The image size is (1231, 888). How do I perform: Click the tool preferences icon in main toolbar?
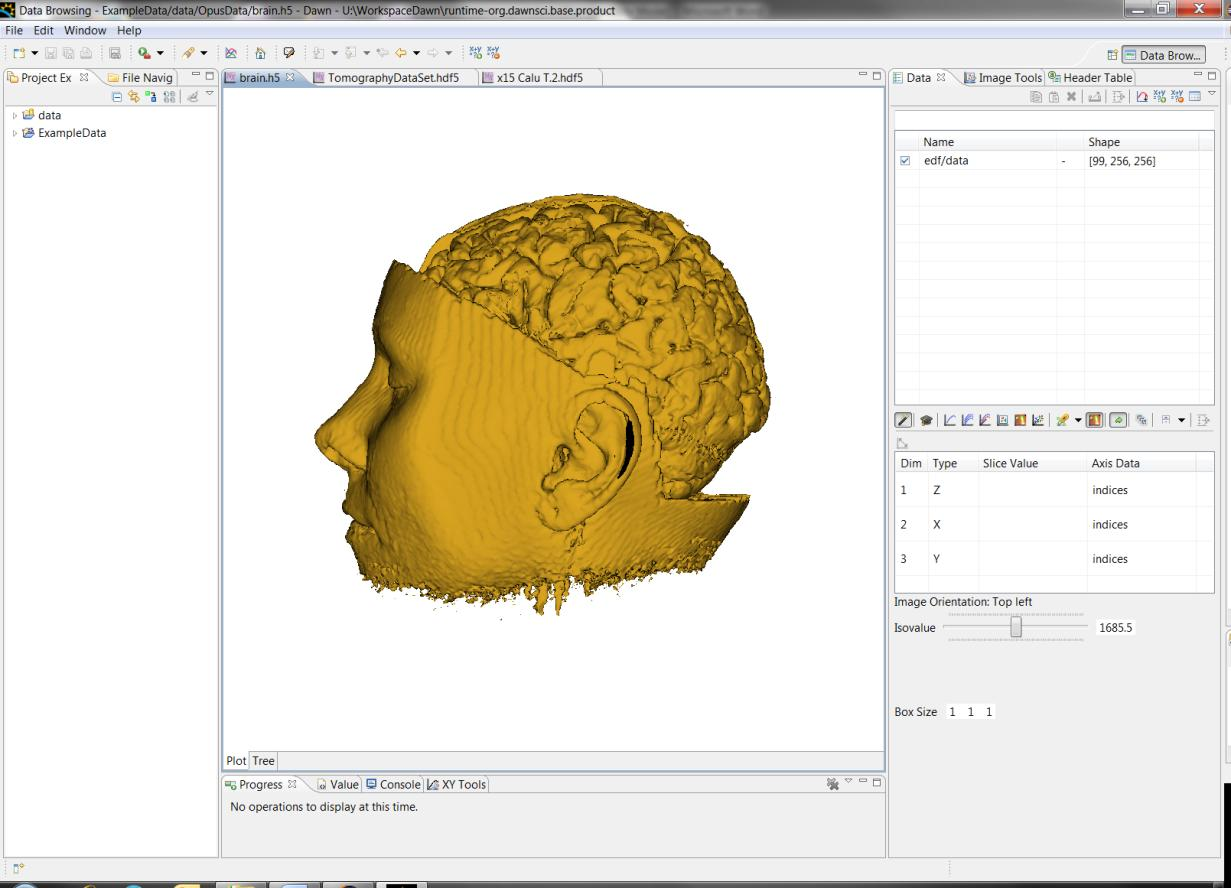(x=187, y=53)
